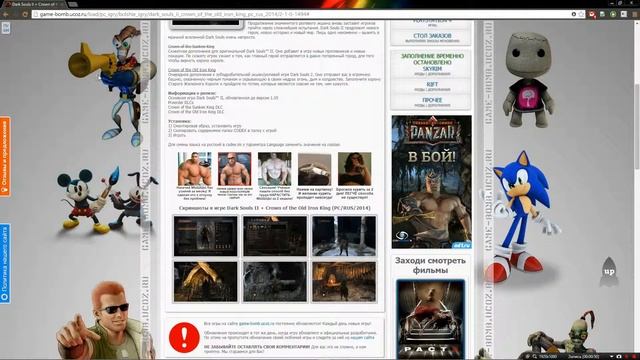Screen dimensions: 640x360
Task: Click the red exclamation warning icon
Action: pyautogui.click(x=184, y=338)
